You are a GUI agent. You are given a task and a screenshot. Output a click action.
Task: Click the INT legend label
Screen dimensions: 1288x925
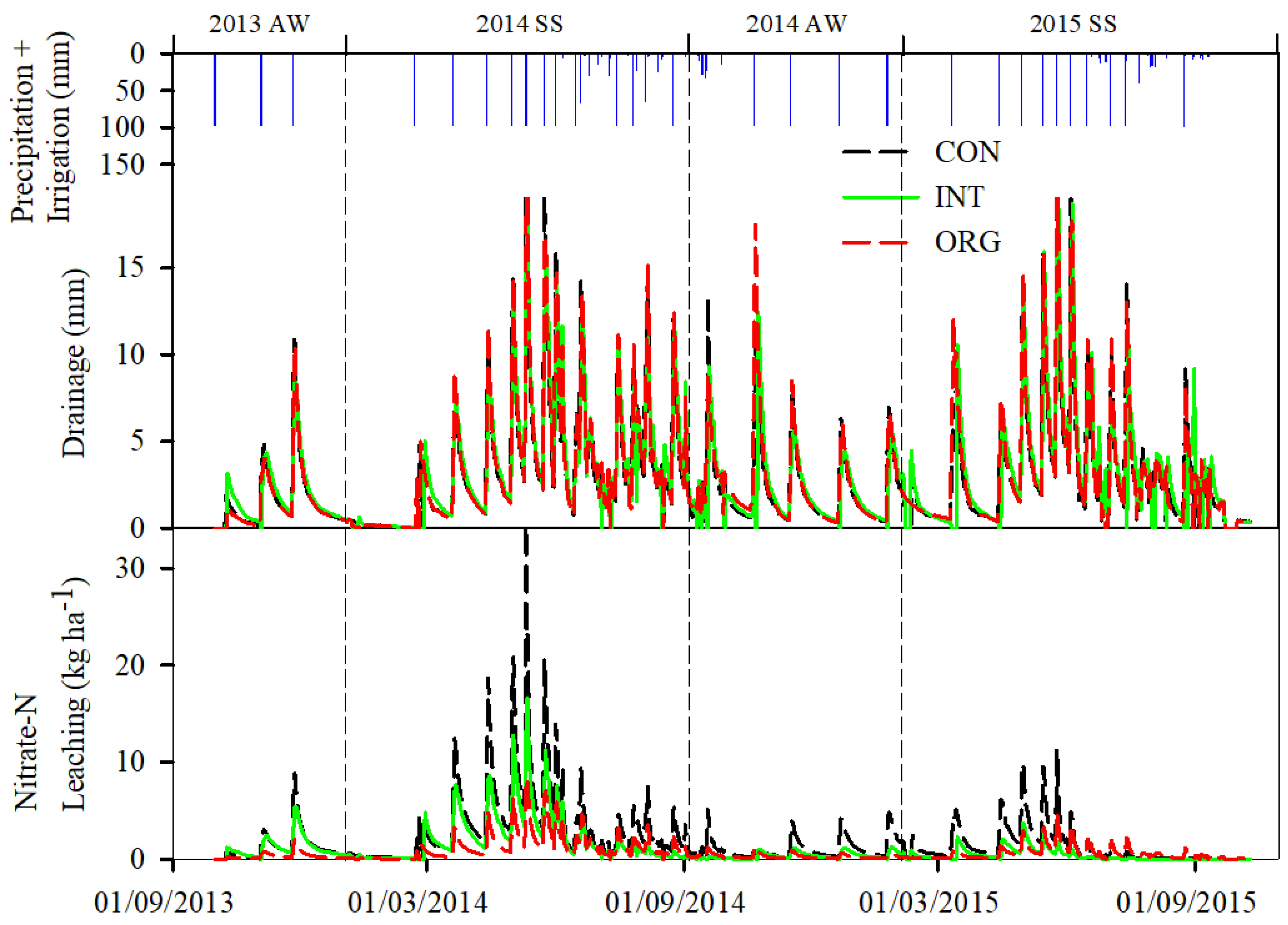coord(959,197)
